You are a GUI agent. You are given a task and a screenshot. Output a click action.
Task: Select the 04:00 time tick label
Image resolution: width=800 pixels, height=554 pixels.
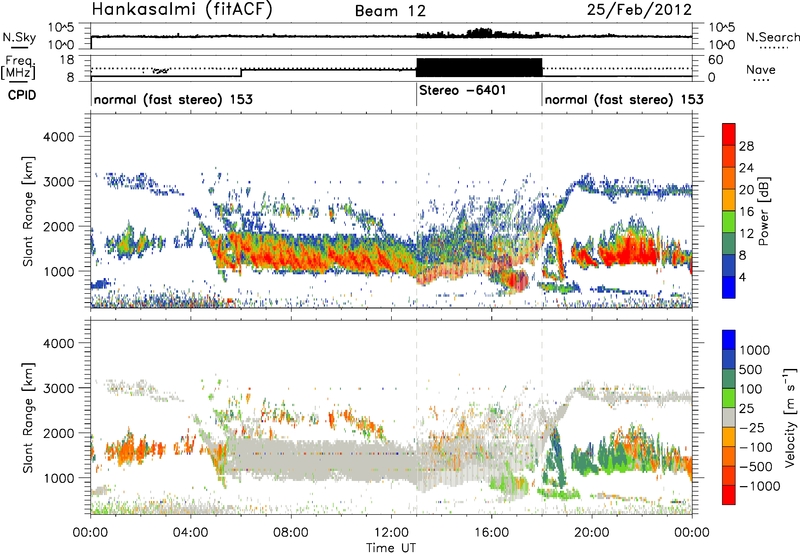191,533
